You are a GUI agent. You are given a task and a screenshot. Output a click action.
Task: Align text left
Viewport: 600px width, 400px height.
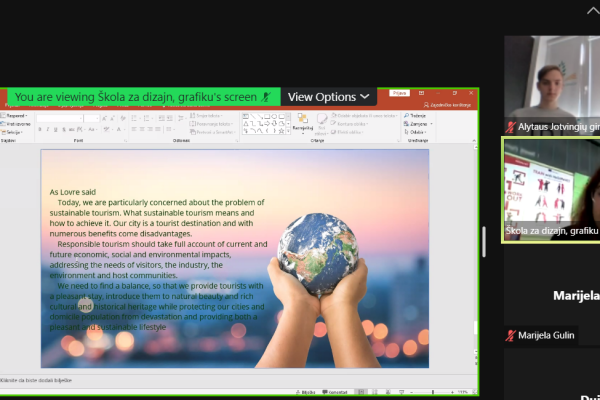pos(134,129)
